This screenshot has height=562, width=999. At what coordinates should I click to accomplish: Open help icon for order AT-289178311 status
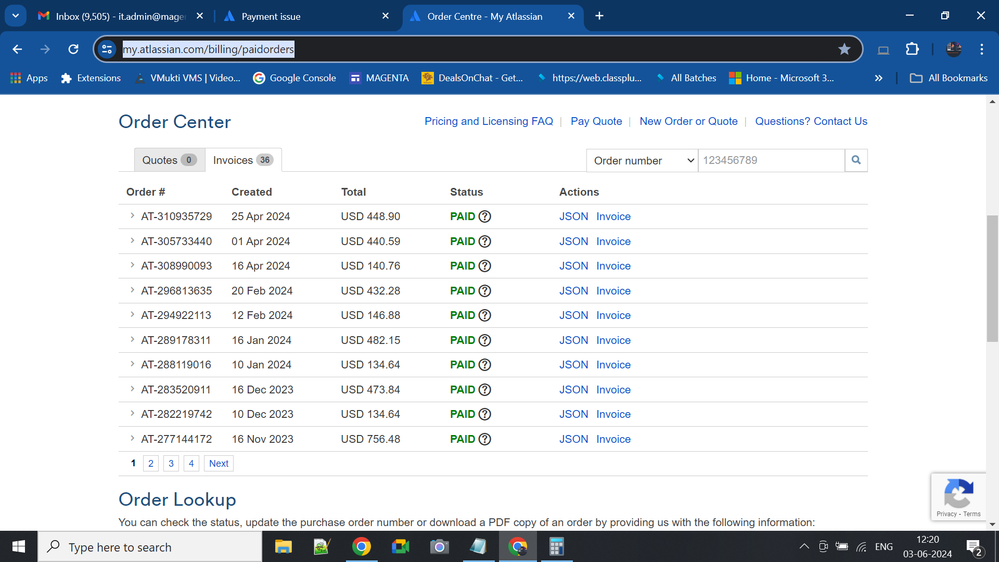pyautogui.click(x=485, y=340)
